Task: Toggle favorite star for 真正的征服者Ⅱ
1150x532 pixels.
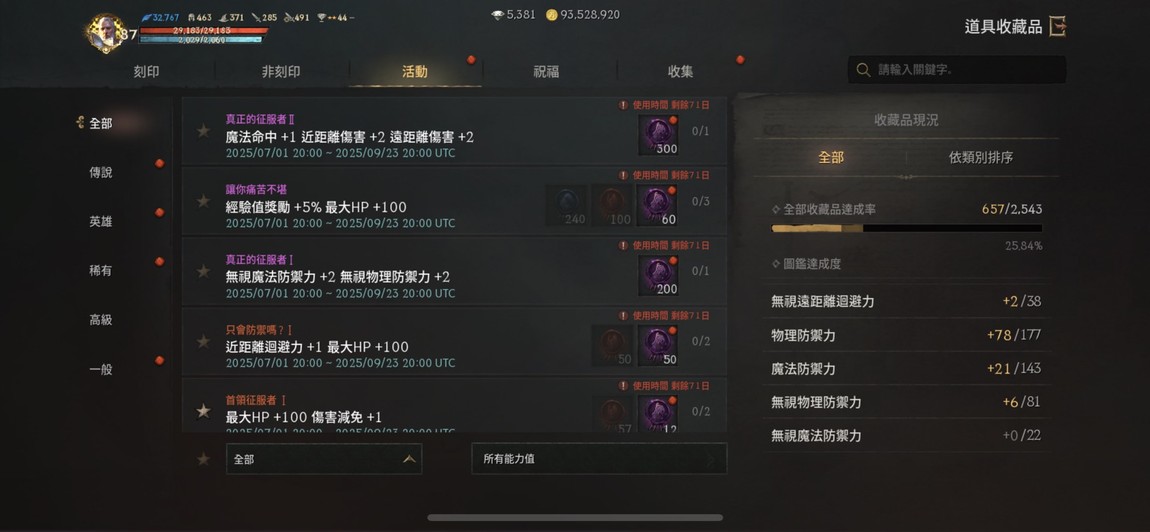Action: pos(203,131)
